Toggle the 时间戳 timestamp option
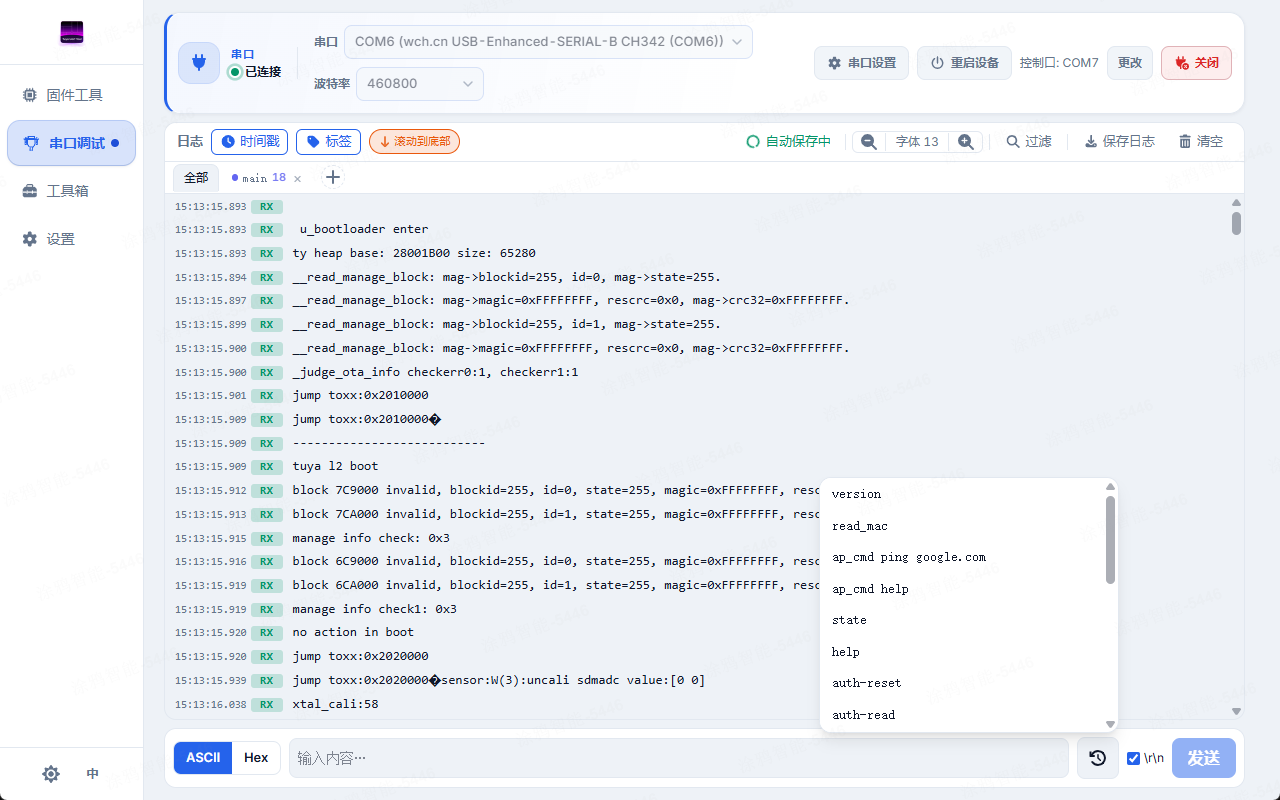The width and height of the screenshot is (1280, 800). click(x=249, y=142)
